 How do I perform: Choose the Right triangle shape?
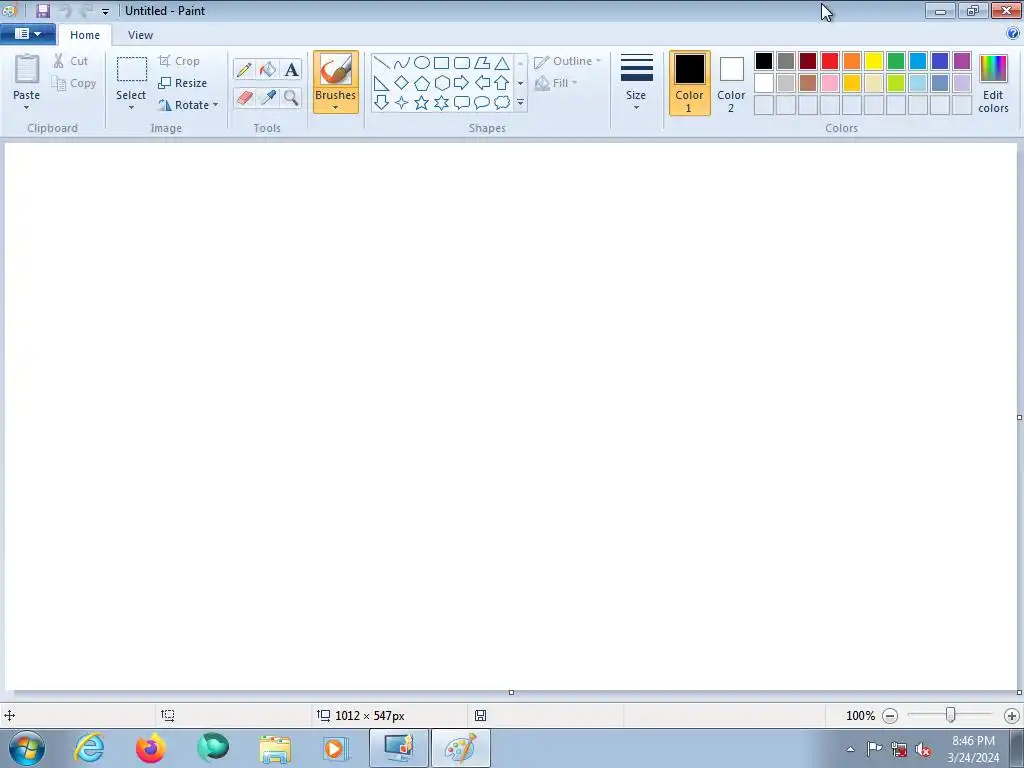coord(381,83)
